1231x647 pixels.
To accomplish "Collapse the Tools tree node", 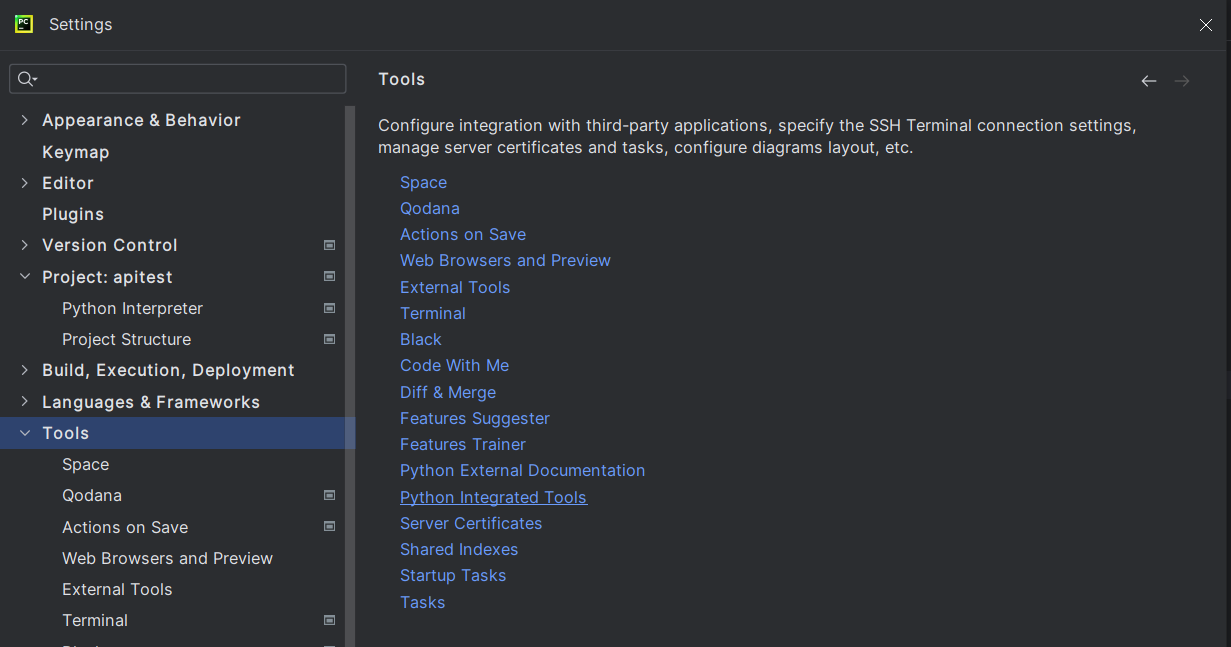I will point(25,433).
